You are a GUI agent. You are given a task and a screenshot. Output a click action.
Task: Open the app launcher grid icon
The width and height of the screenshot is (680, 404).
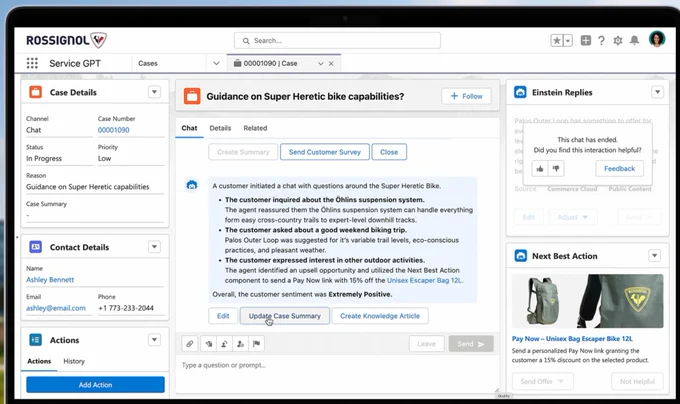pyautogui.click(x=32, y=63)
